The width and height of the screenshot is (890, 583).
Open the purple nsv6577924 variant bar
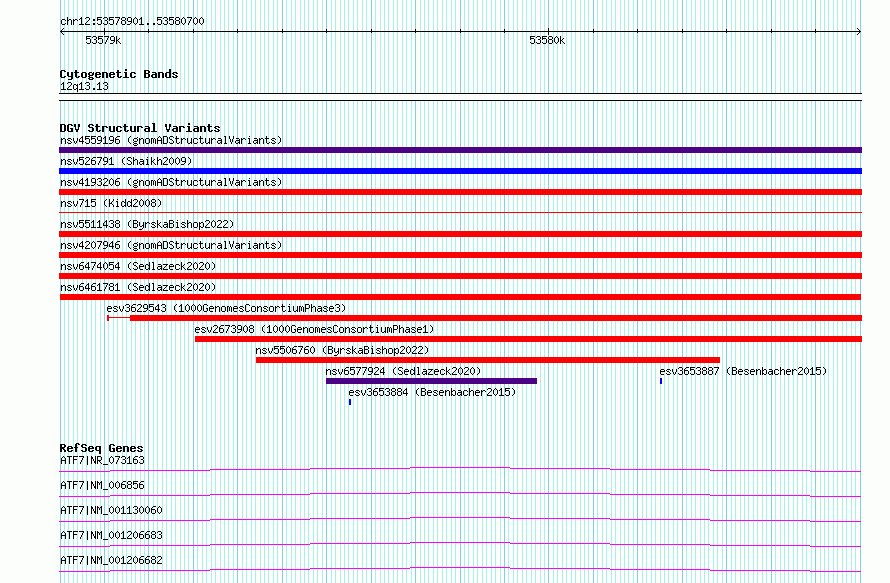(x=431, y=381)
